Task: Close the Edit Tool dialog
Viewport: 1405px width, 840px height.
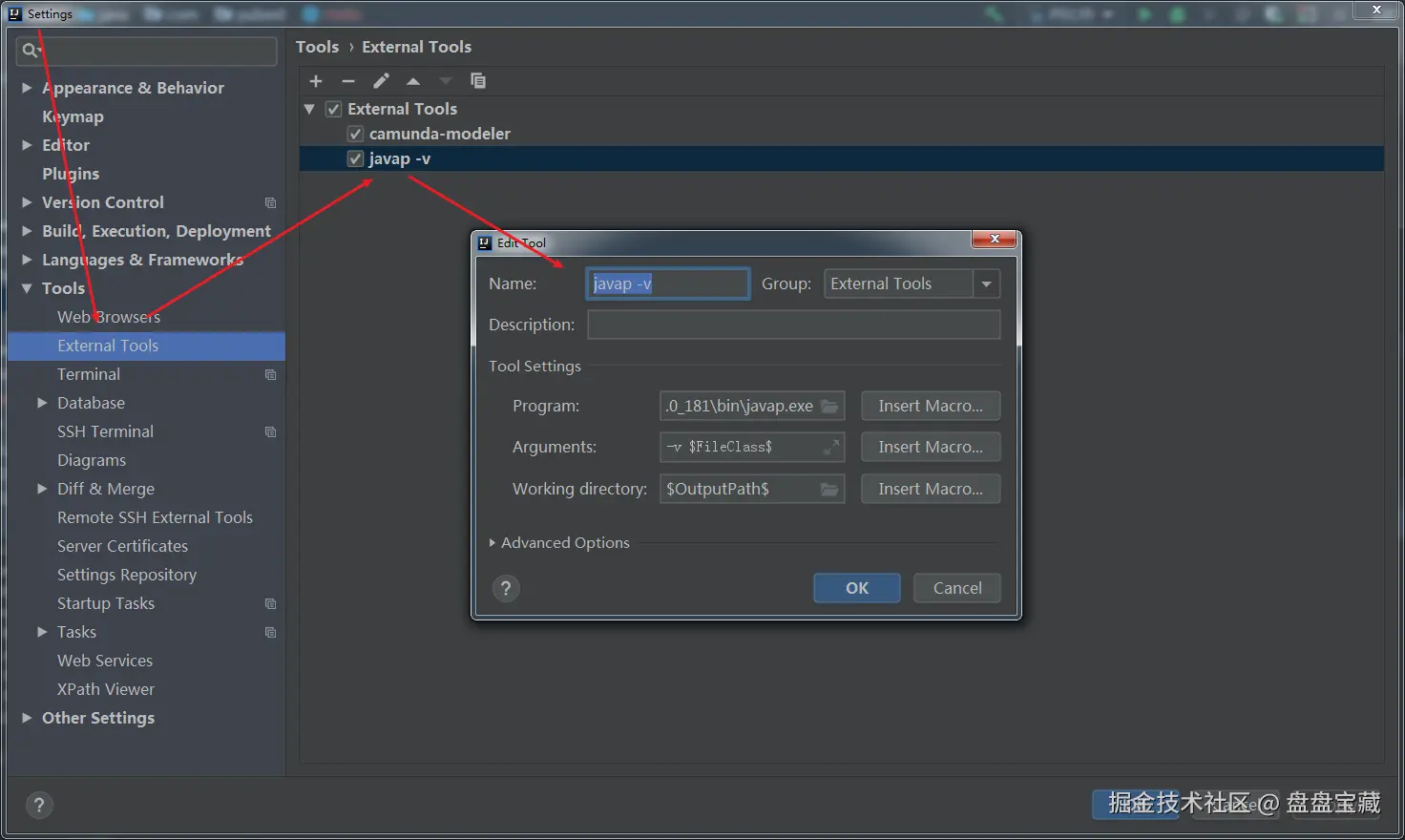Action: (994, 239)
